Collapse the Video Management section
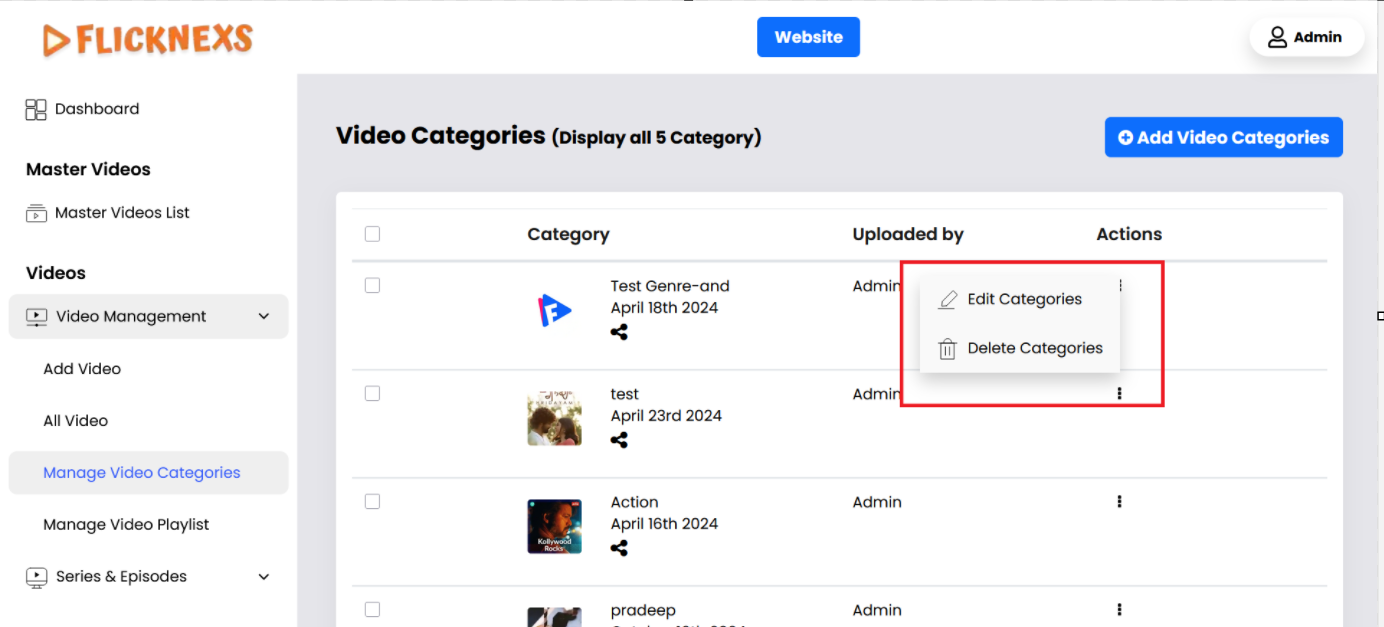The width and height of the screenshot is (1384, 627). 264,317
